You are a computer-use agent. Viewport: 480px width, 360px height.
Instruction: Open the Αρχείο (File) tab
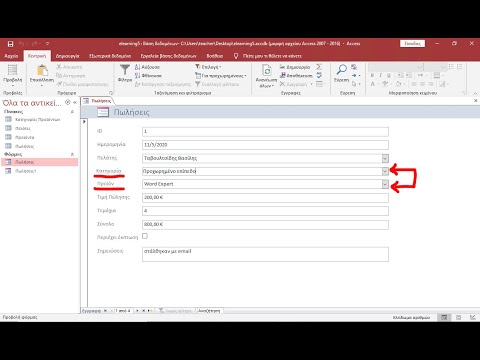coord(11,56)
